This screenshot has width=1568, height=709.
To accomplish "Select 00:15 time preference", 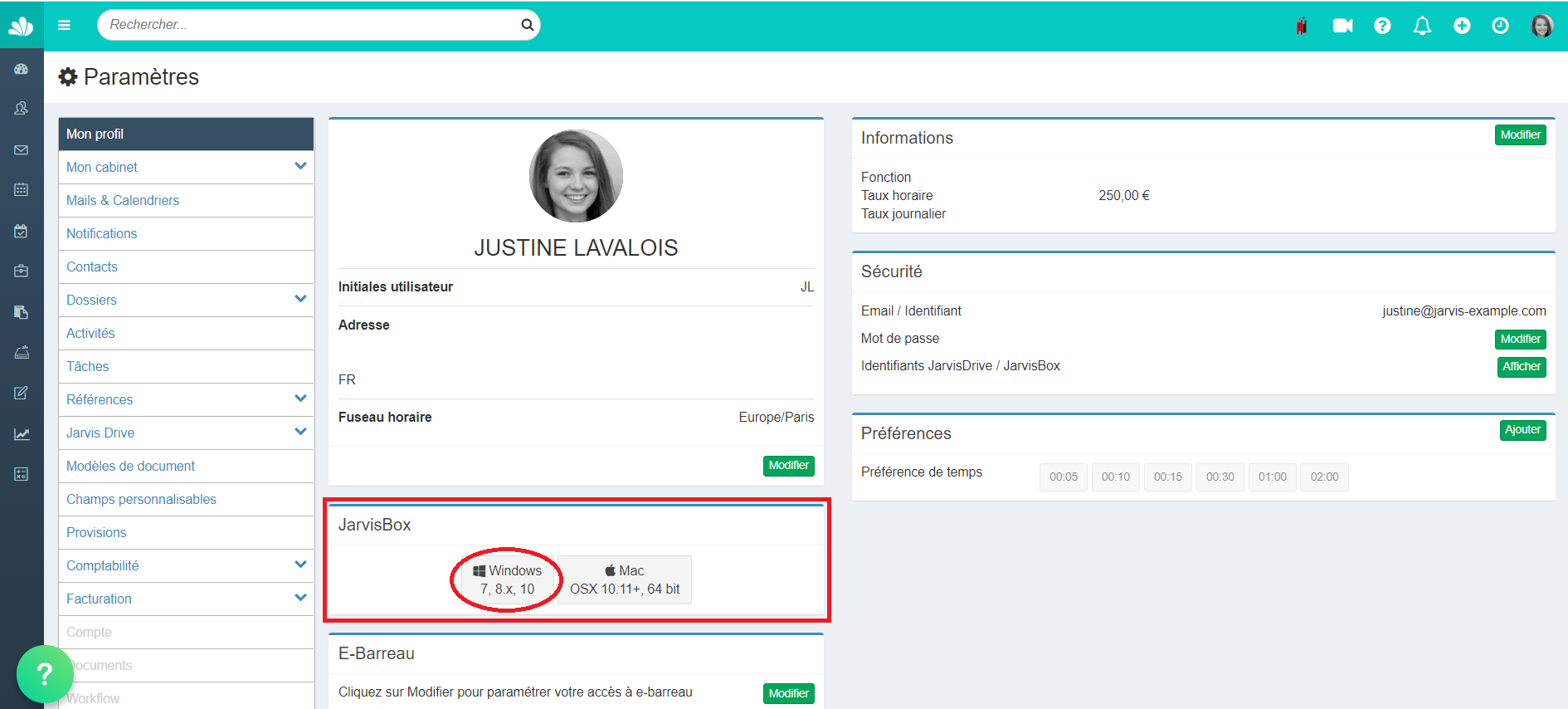I will pyautogui.click(x=1168, y=477).
